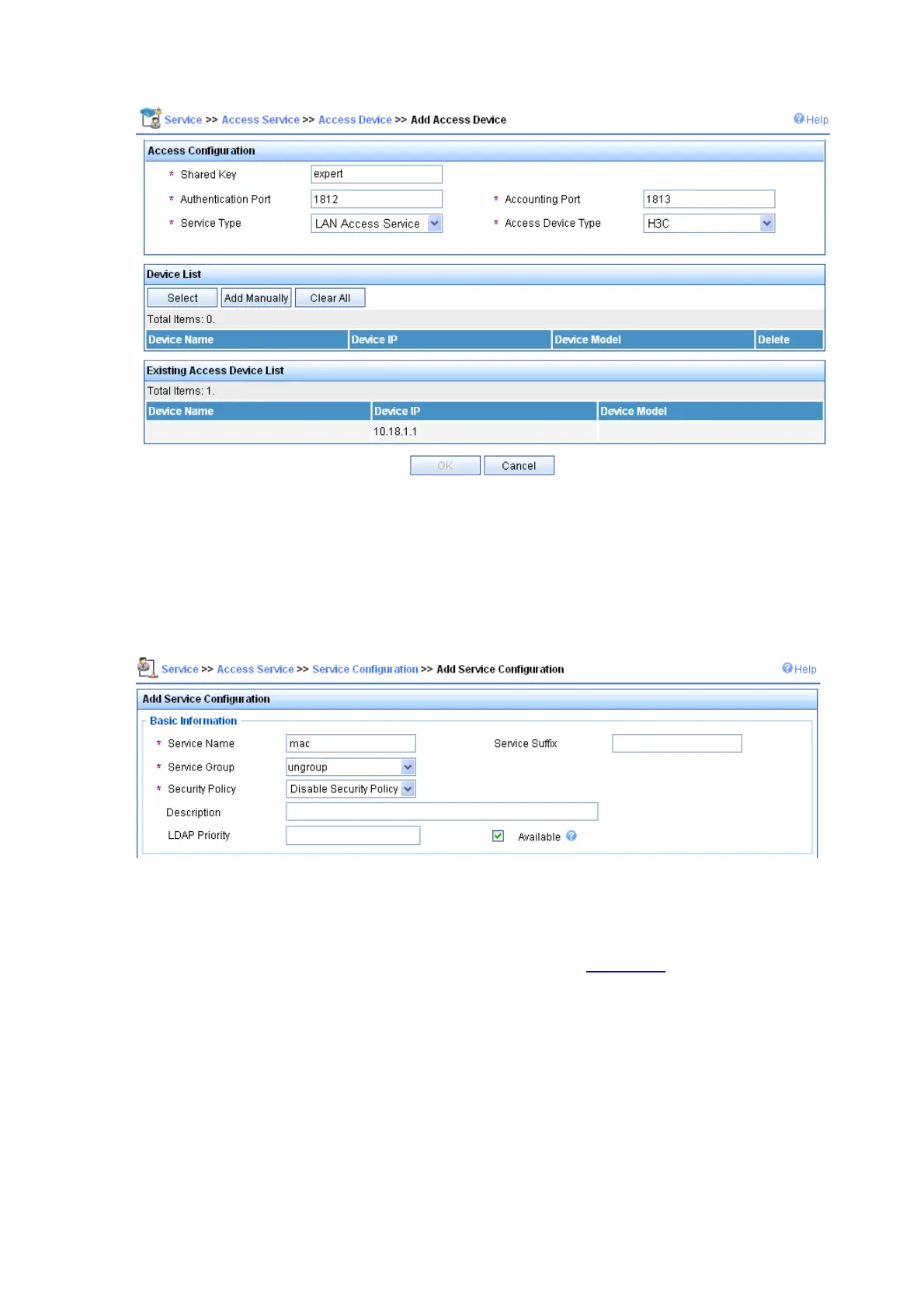This screenshot has height=1308, width=924.
Task: Click Device Name header in Existing Access Device List
Action: tap(259, 411)
